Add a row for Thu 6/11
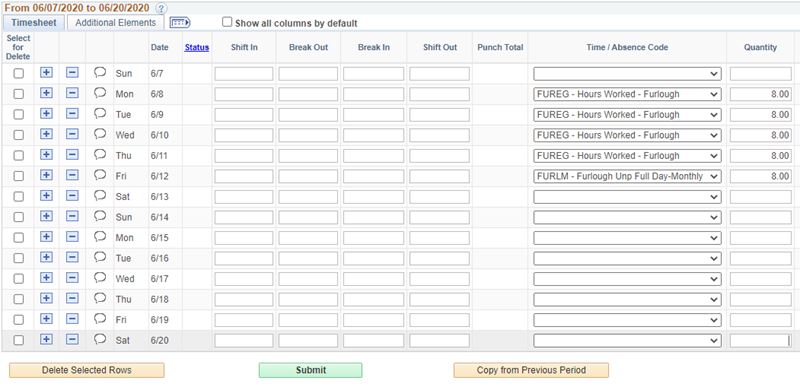Screen dimensions: 800x387 (x=46, y=154)
